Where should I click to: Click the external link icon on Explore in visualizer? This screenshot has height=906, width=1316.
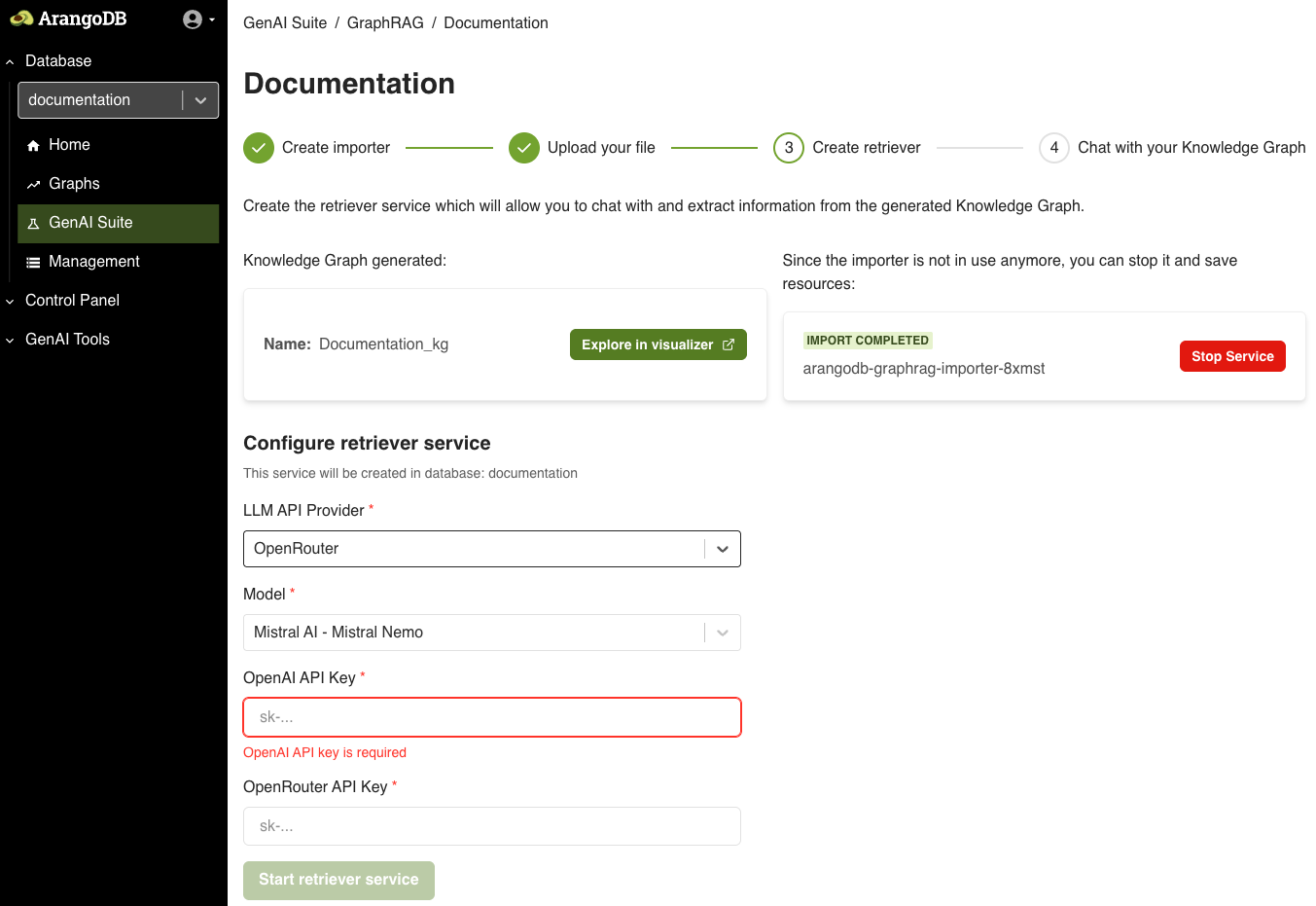click(x=729, y=344)
